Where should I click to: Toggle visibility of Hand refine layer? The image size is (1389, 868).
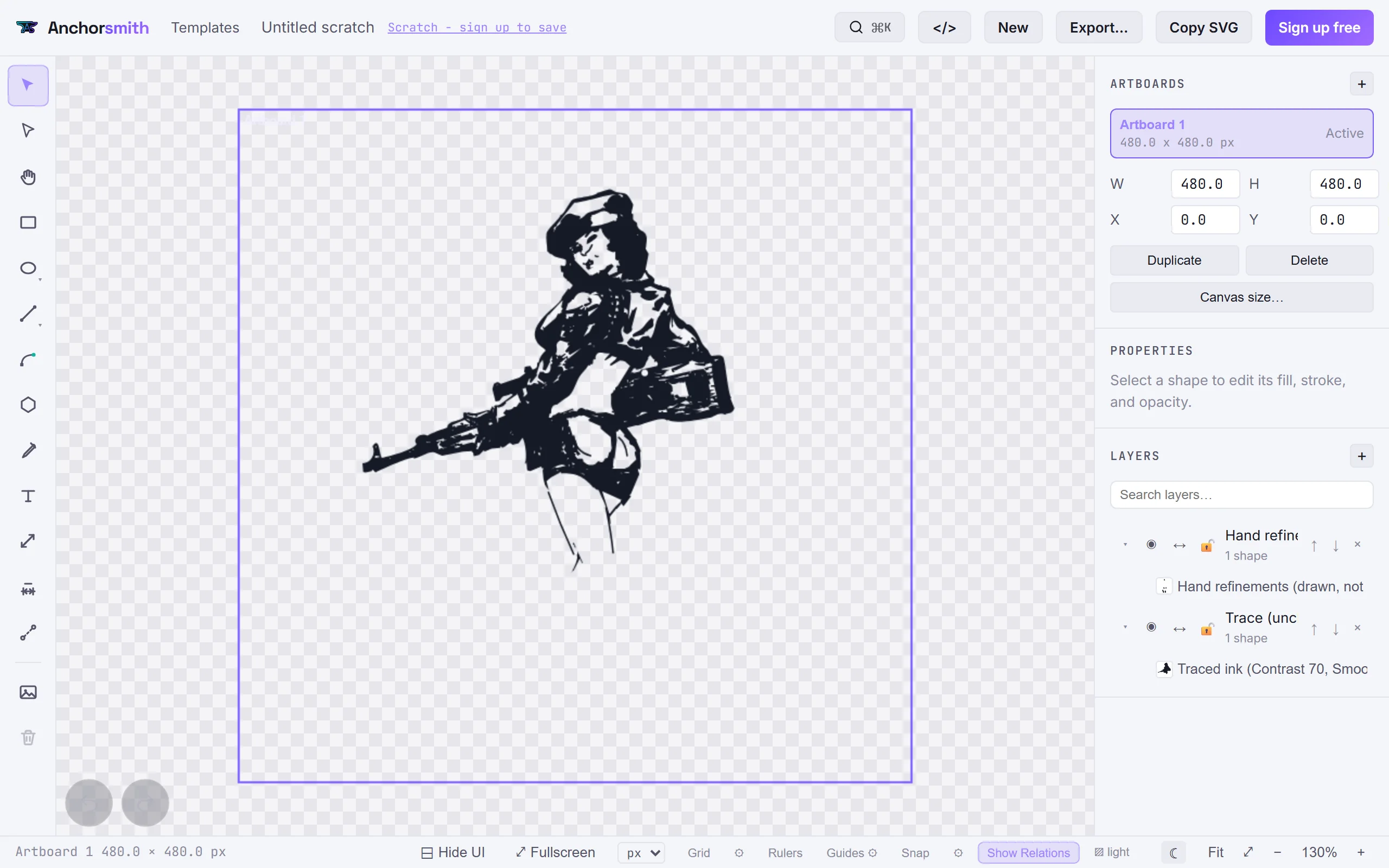[1151, 545]
